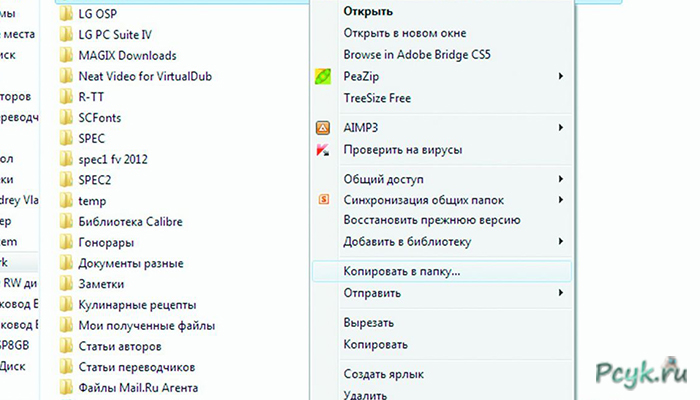Select the Документы разные folder icon
700x400 pixels.
click(x=66, y=263)
